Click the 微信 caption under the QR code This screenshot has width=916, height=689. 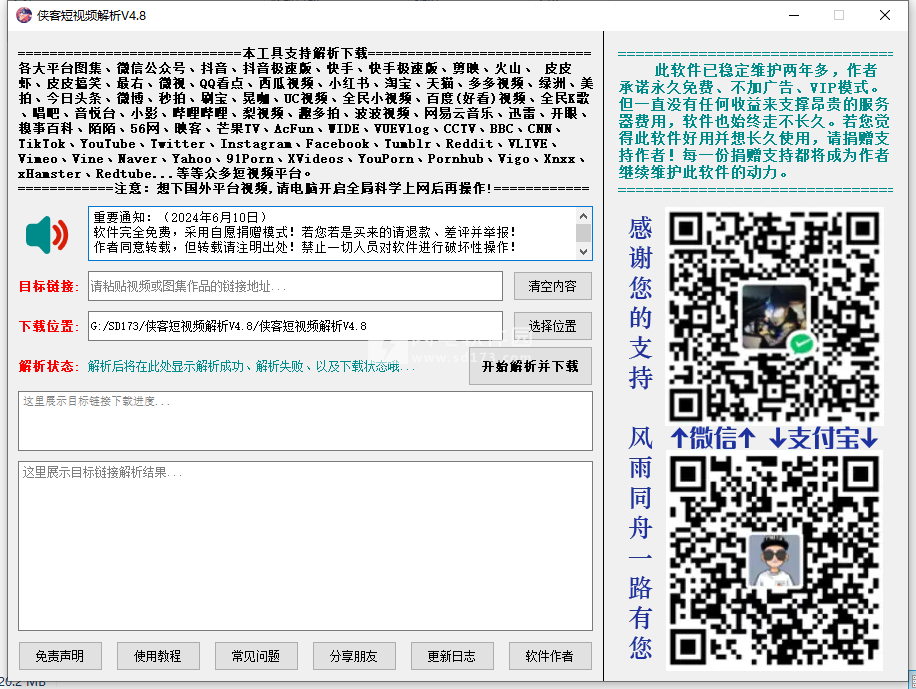point(713,438)
